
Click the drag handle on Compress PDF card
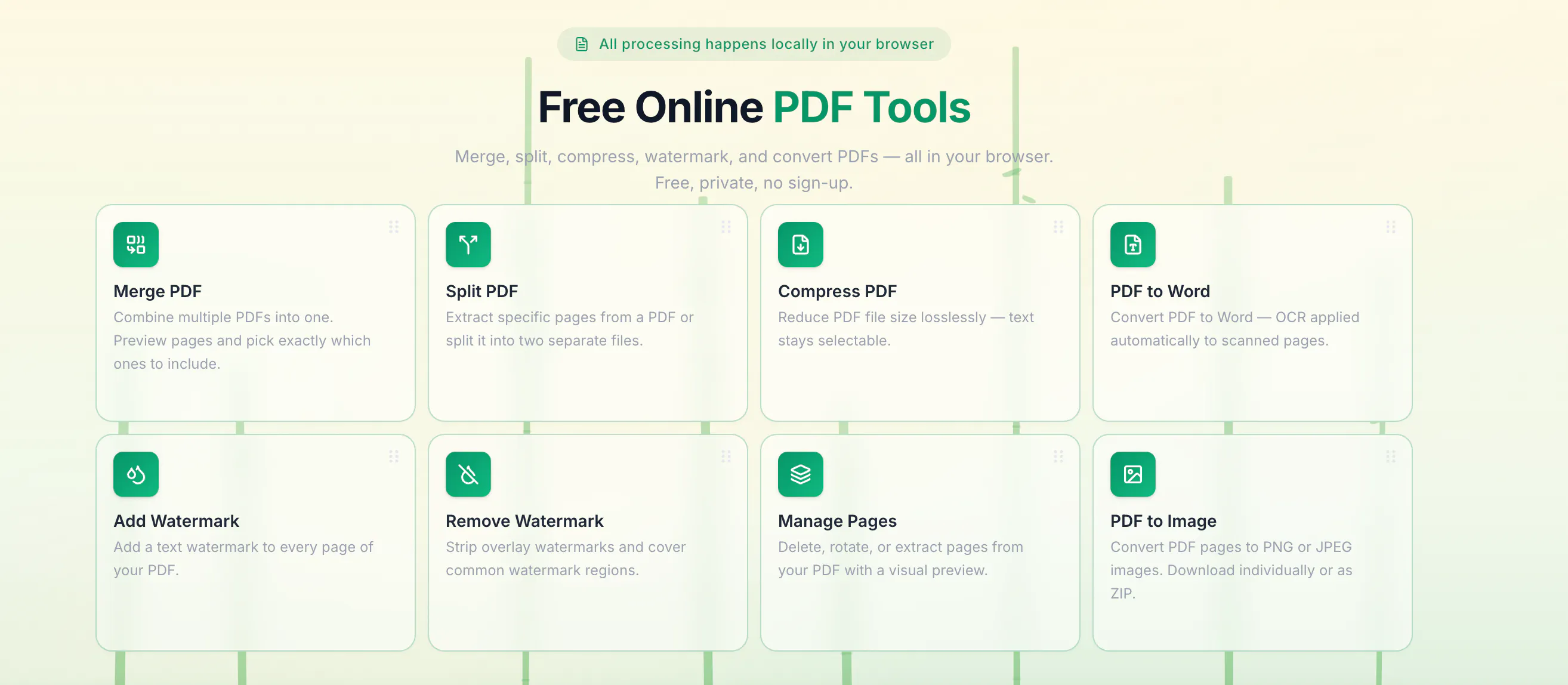pos(1058,227)
